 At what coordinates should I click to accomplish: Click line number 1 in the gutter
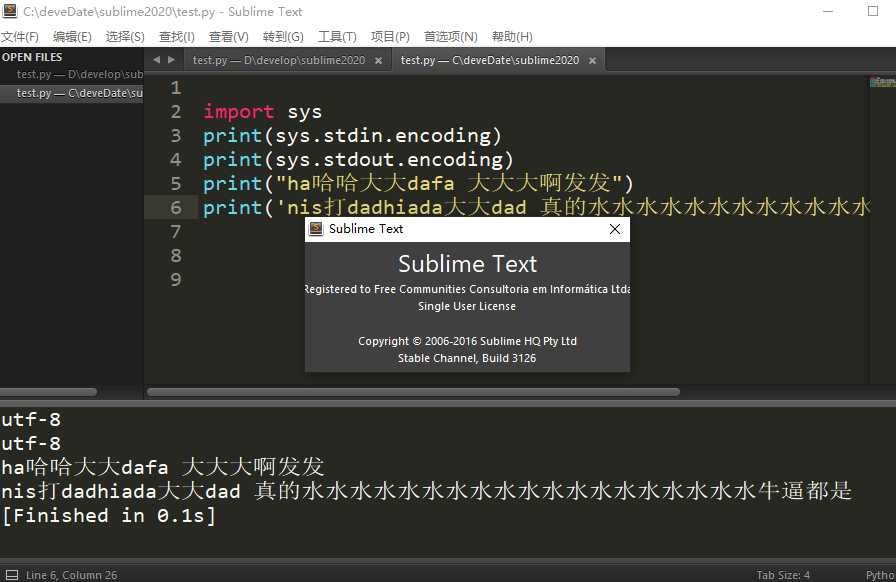coord(175,87)
